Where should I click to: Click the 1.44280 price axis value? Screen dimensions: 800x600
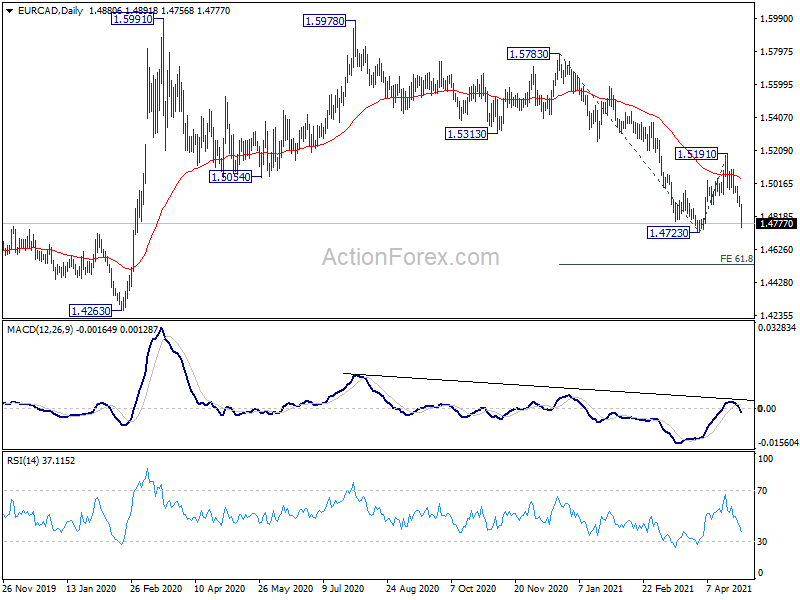click(776, 282)
